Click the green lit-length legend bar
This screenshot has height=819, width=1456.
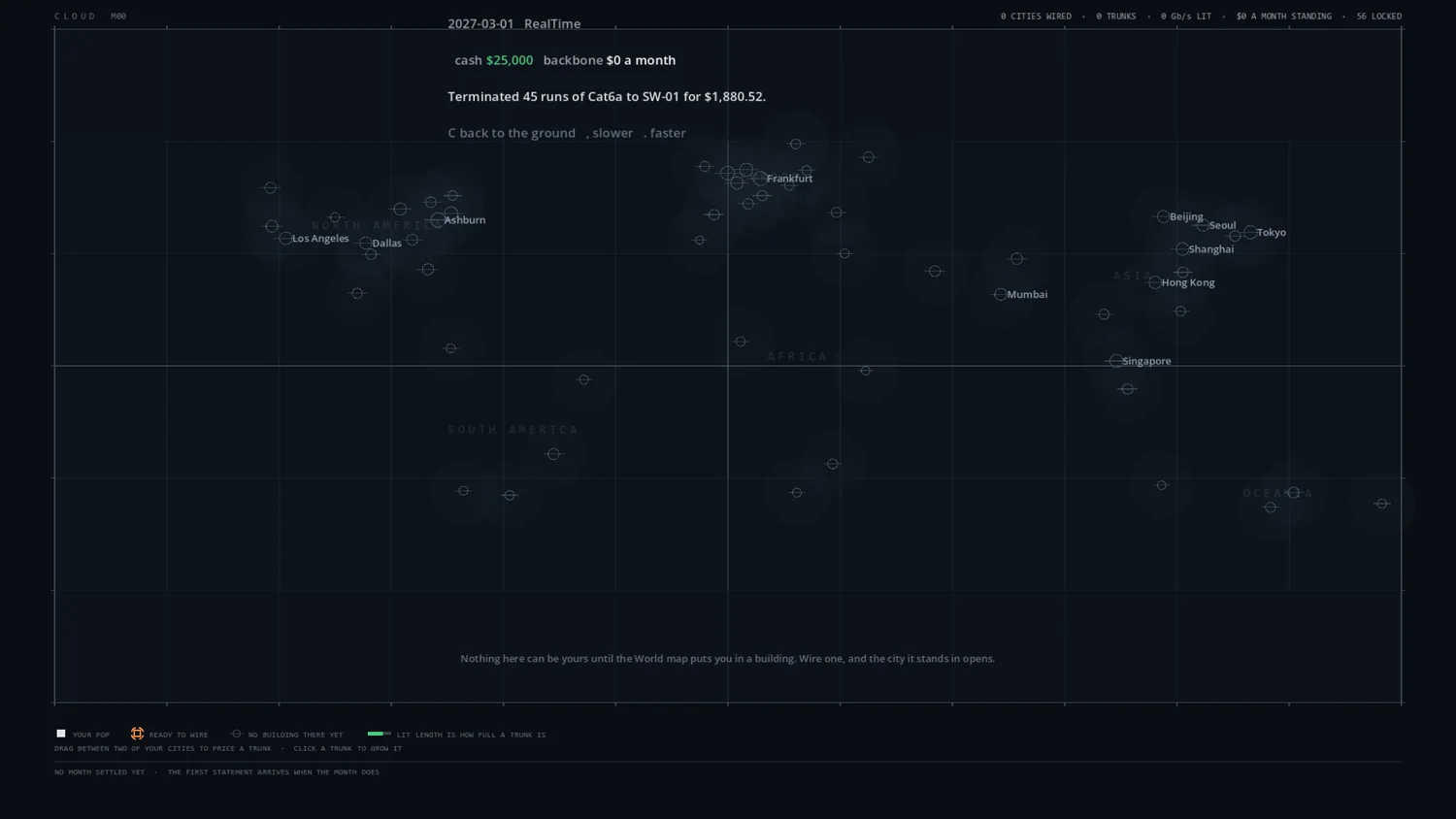(379, 734)
